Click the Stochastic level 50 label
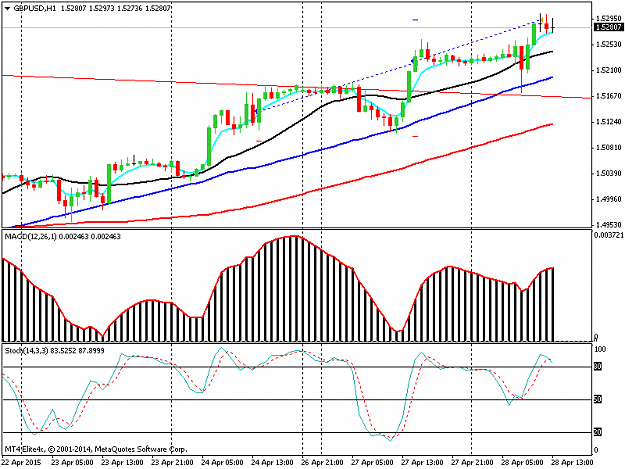 (598, 399)
